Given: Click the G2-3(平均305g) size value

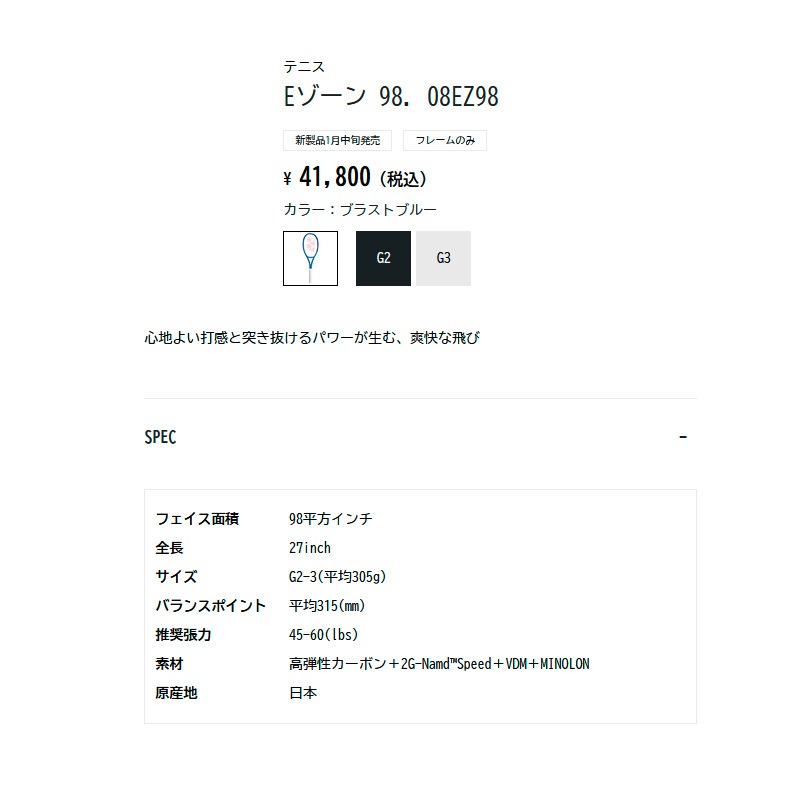Looking at the screenshot, I should click(x=337, y=577).
